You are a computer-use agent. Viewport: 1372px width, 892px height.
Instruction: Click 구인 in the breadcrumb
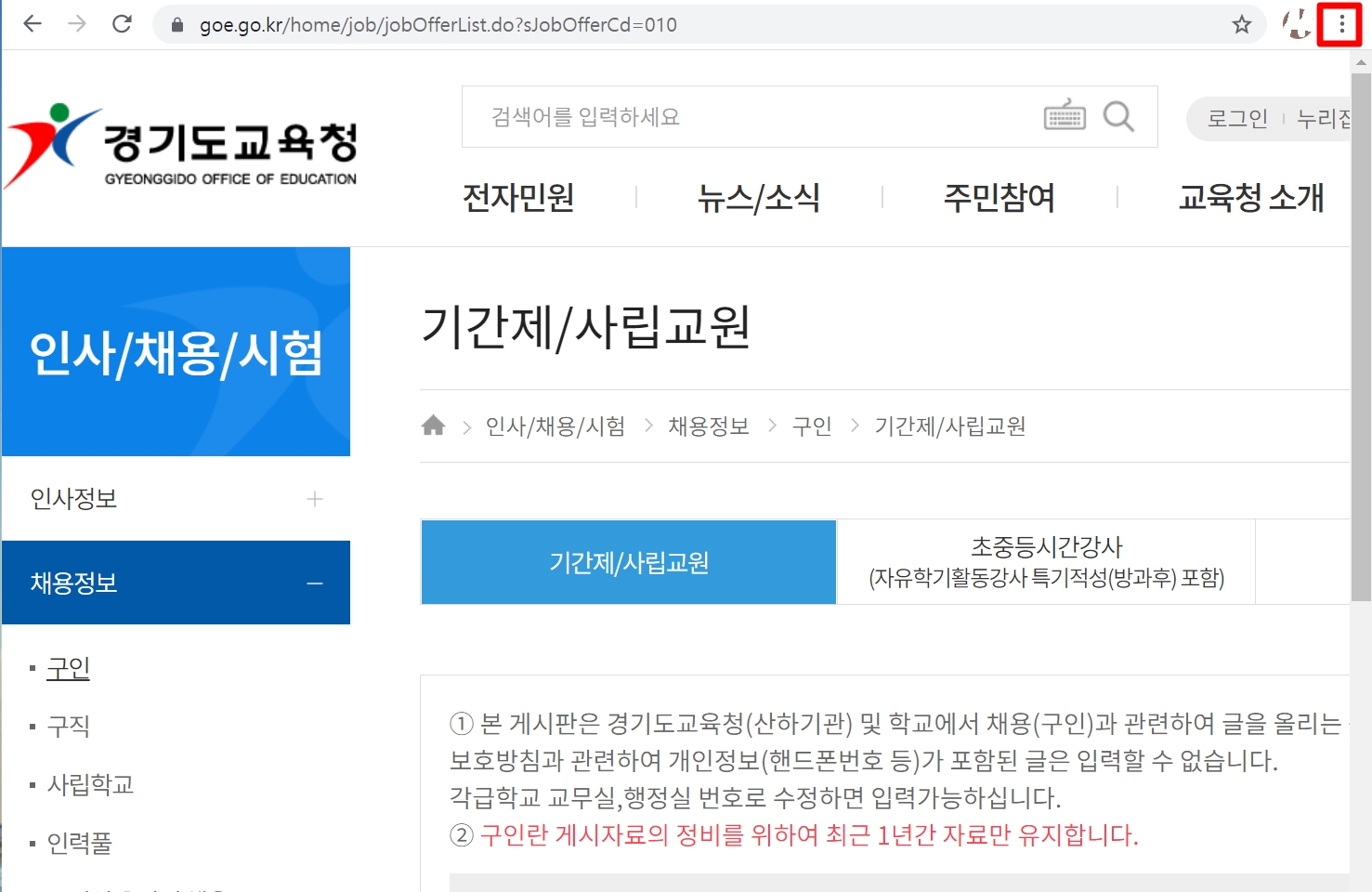812,426
